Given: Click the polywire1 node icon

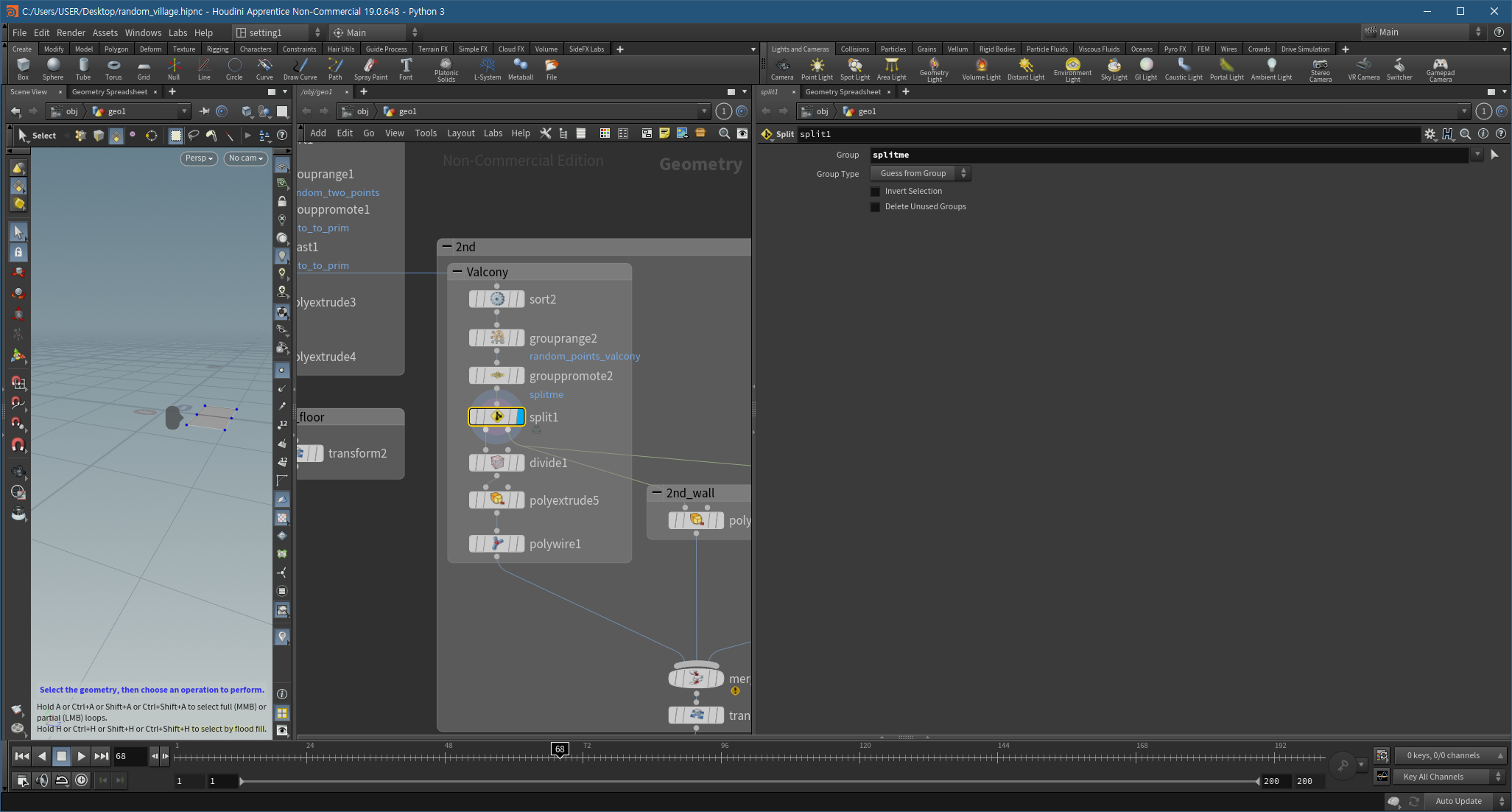Looking at the screenshot, I should coord(497,544).
